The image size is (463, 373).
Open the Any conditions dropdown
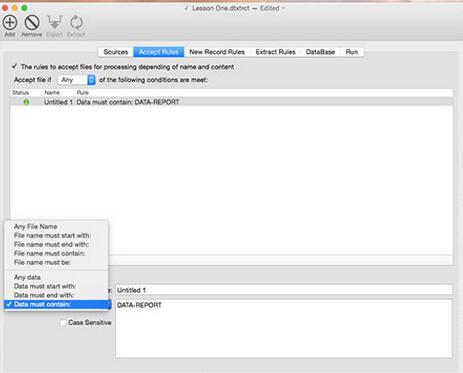click(x=77, y=80)
